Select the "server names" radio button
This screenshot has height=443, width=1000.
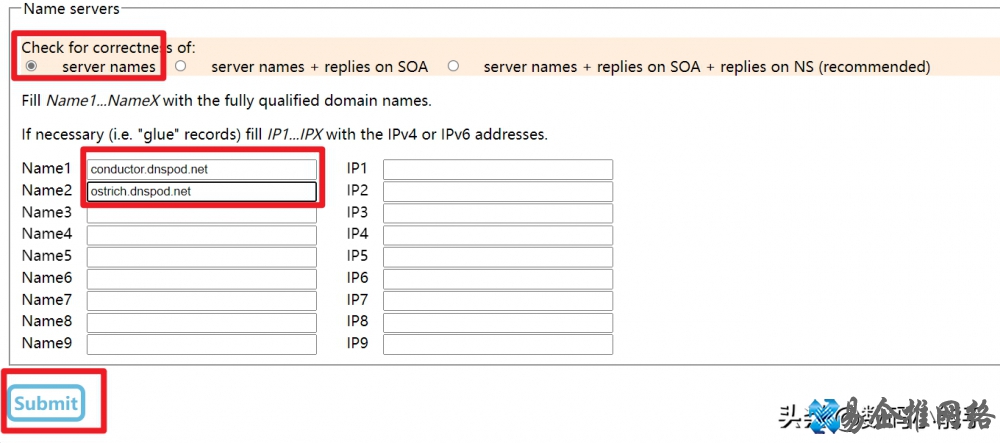click(x=31, y=66)
